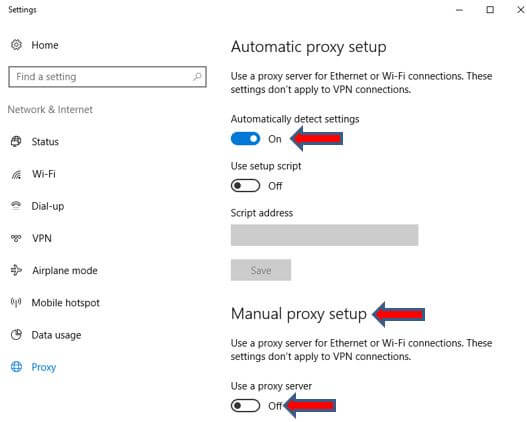Open the Mobile hotspot antenna icon
Viewport: 527px width, 422px height.
click(x=16, y=302)
